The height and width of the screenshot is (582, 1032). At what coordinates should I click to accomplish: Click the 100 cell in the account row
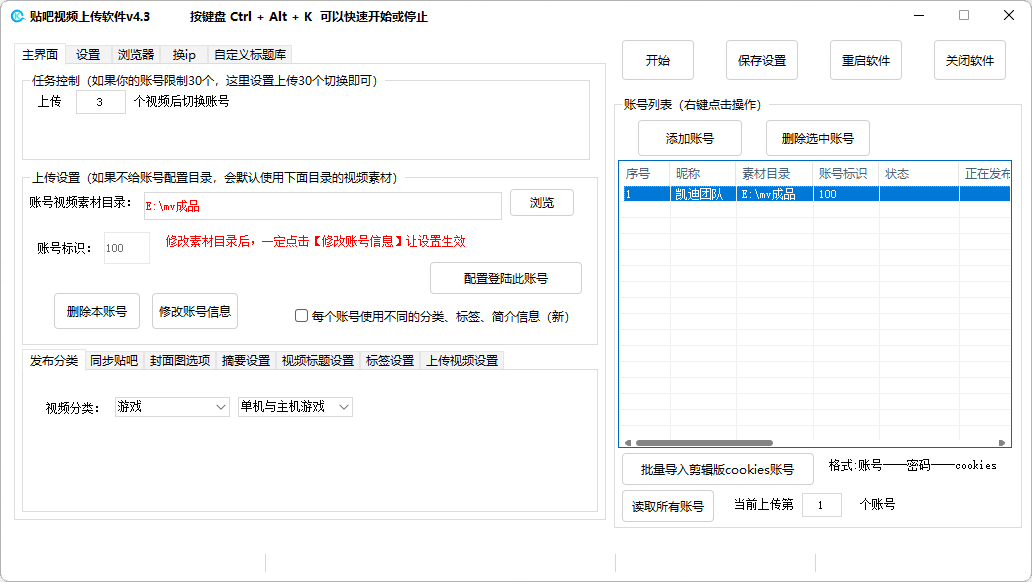[846, 194]
